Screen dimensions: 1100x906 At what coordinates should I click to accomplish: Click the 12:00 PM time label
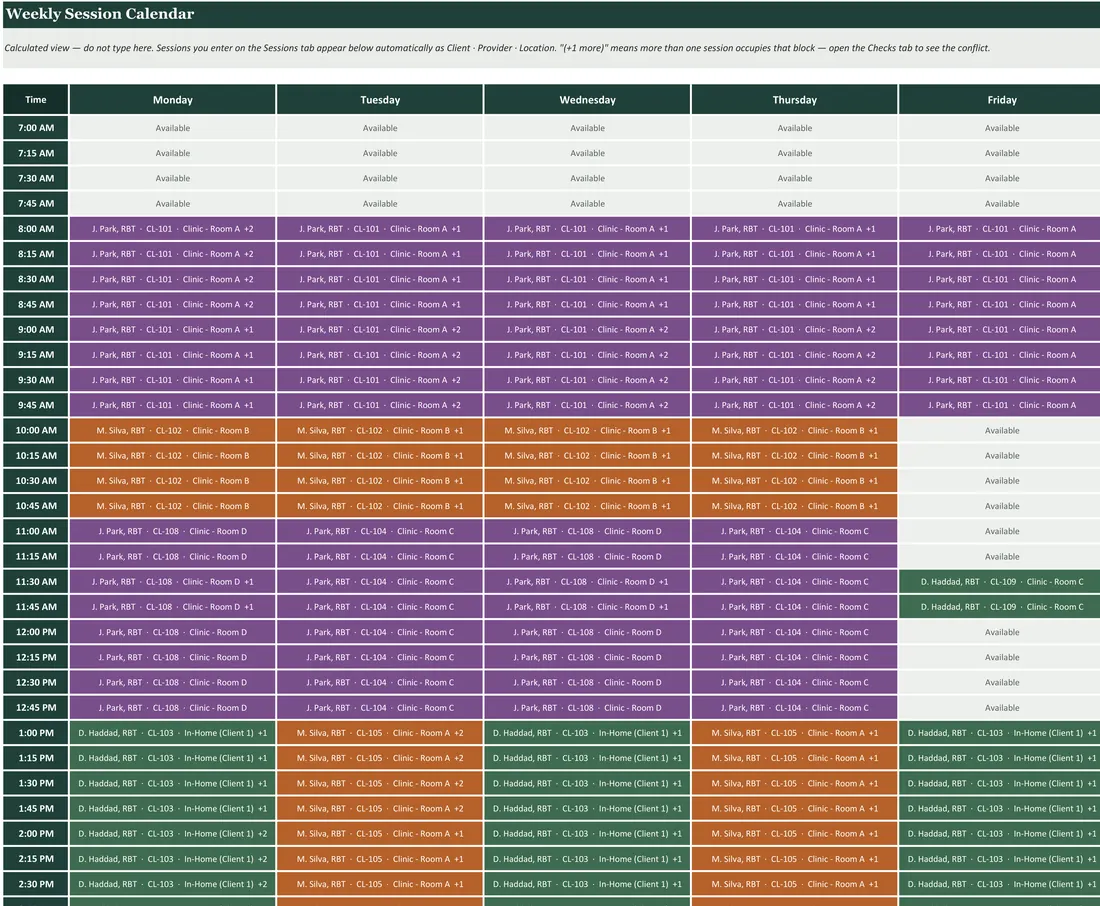[x=36, y=632]
